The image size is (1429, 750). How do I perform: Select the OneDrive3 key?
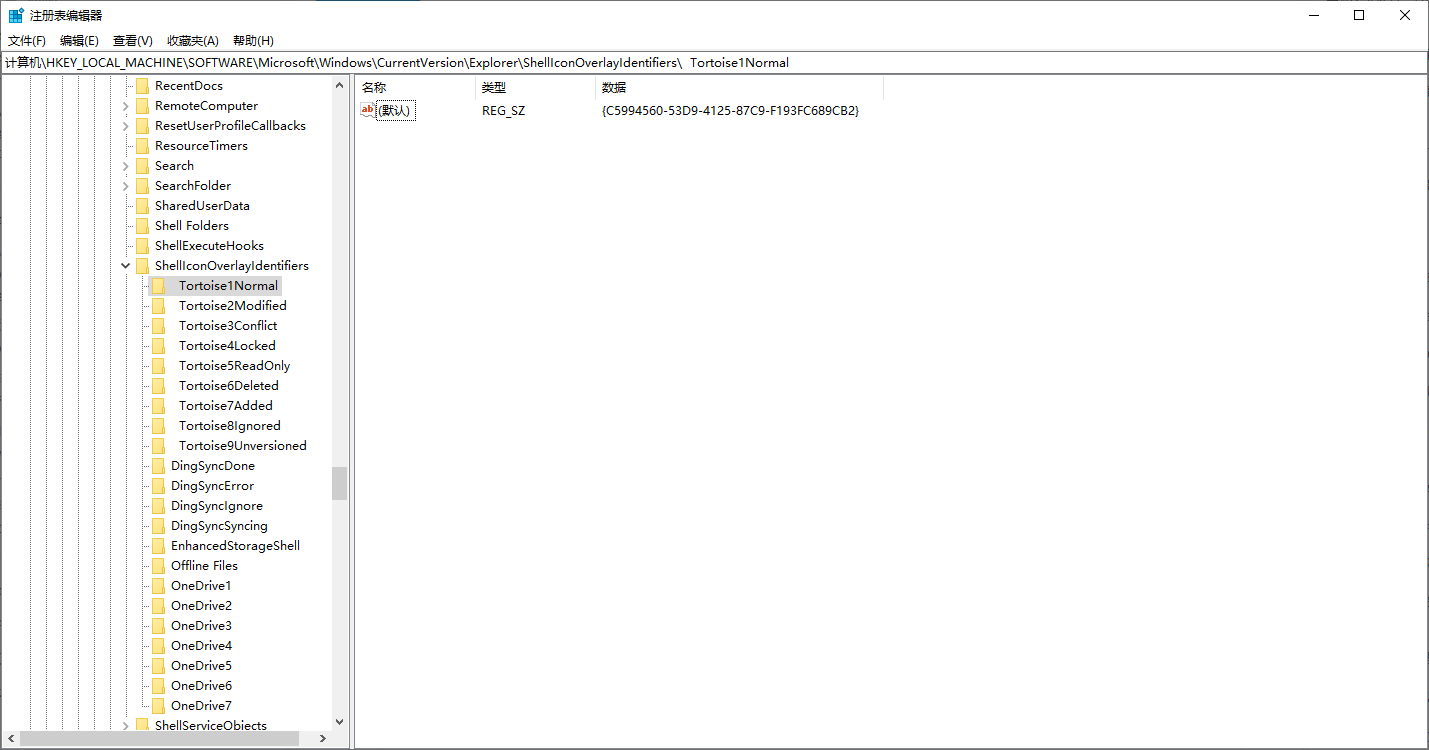pos(201,626)
